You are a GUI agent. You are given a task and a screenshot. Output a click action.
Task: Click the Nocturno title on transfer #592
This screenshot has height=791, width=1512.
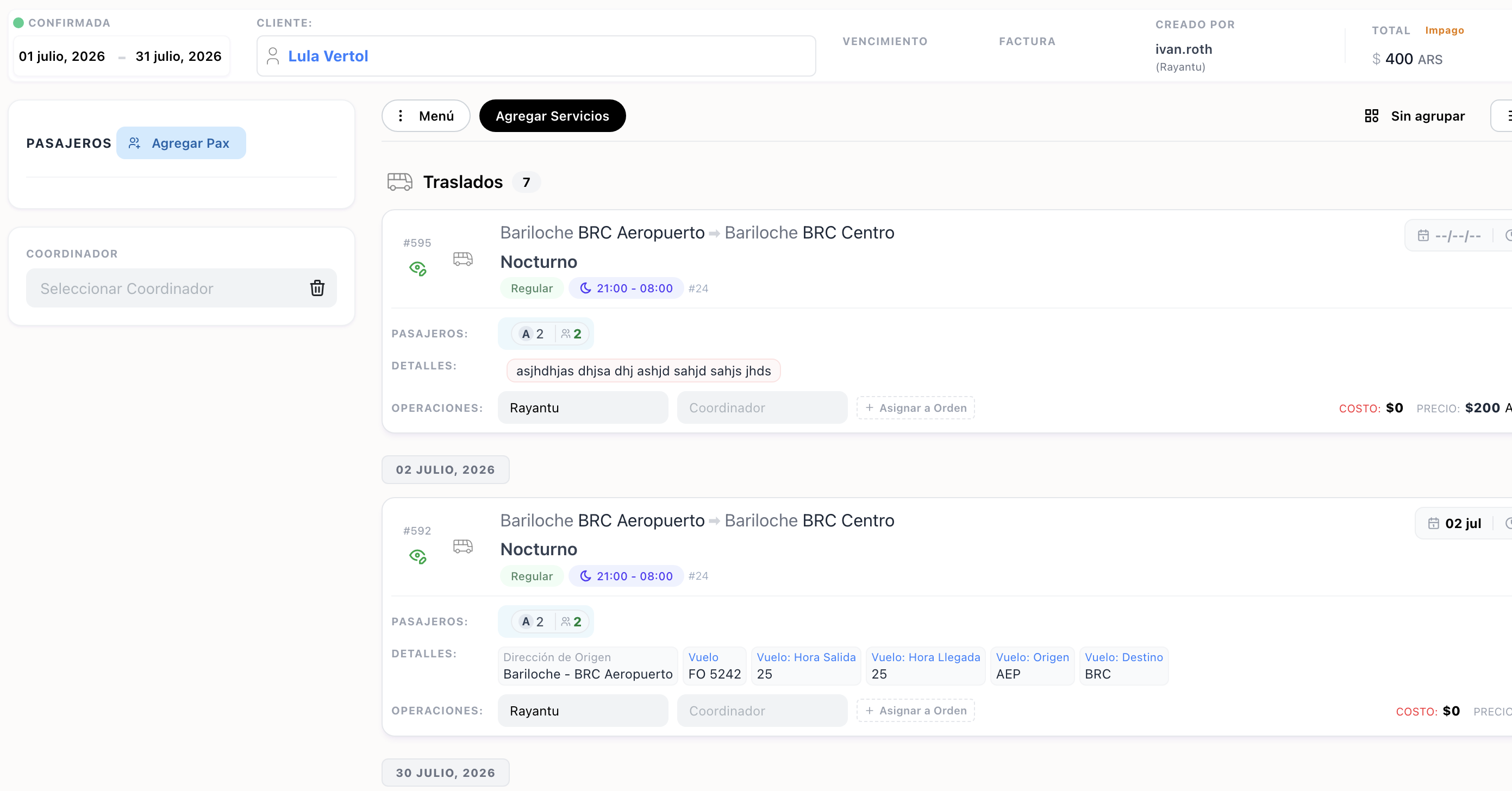click(x=538, y=549)
